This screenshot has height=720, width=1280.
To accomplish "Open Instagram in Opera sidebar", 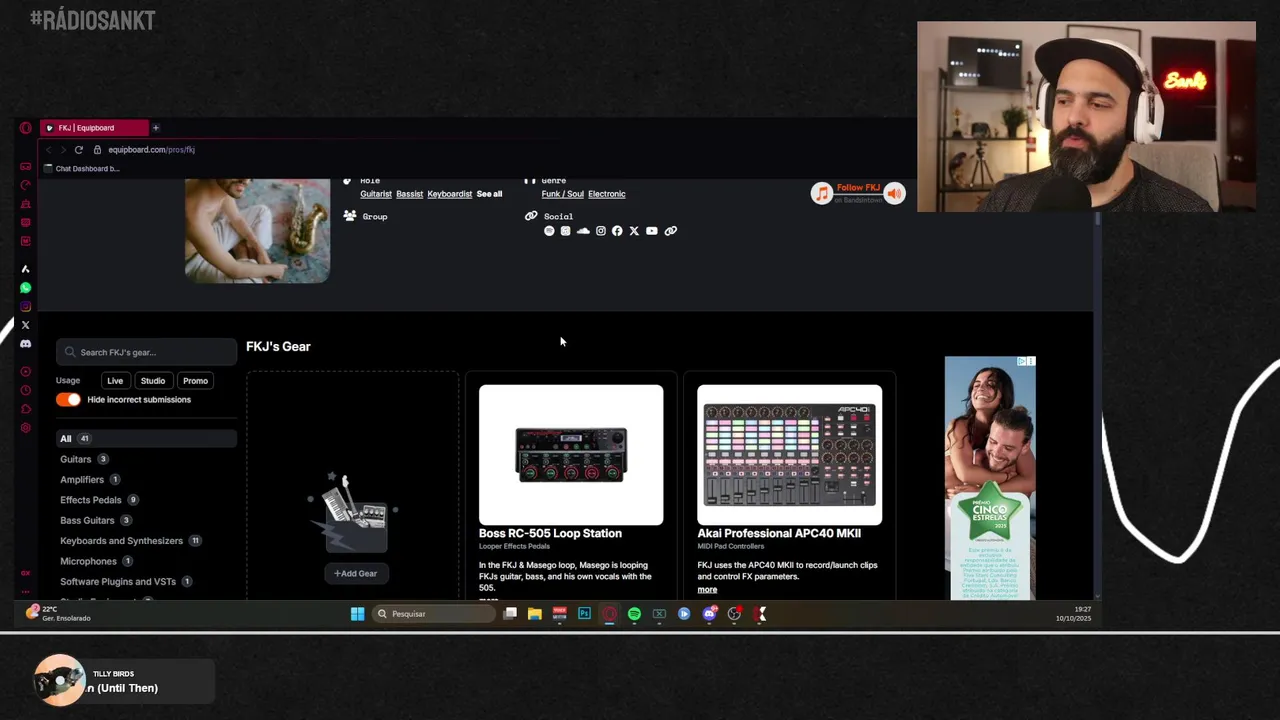I will pyautogui.click(x=25, y=307).
